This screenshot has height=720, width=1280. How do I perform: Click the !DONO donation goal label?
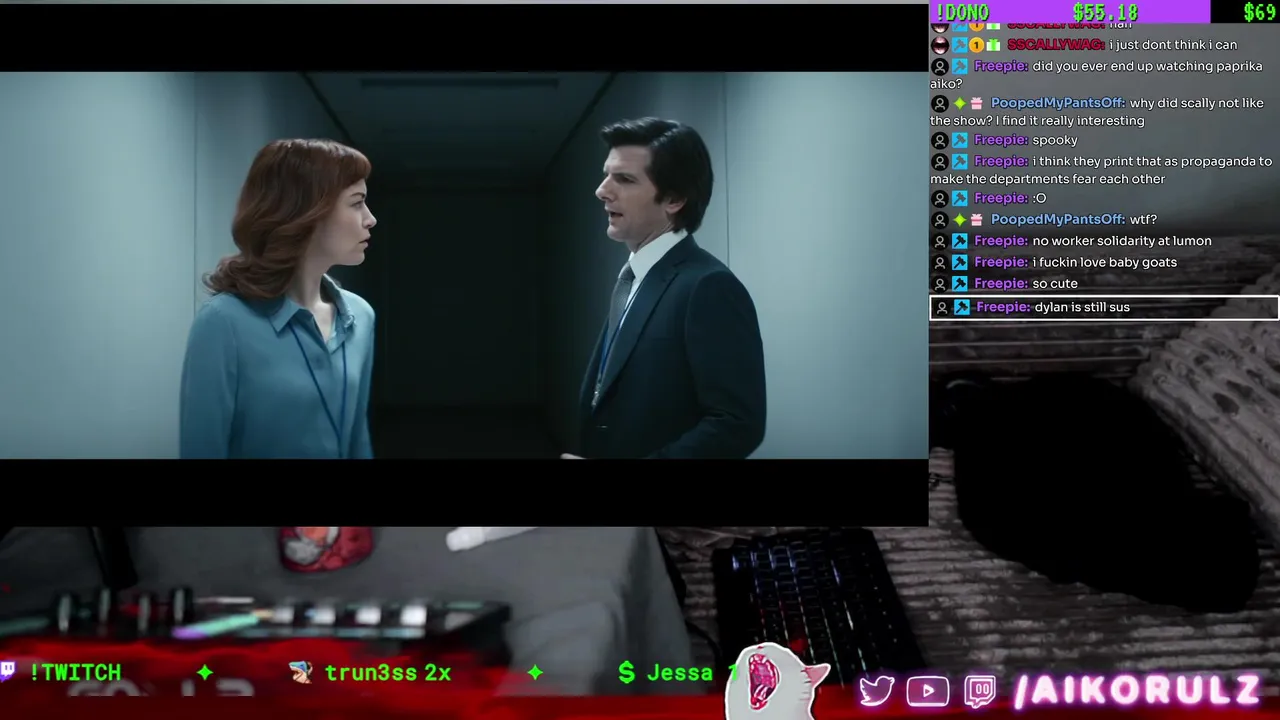click(961, 12)
